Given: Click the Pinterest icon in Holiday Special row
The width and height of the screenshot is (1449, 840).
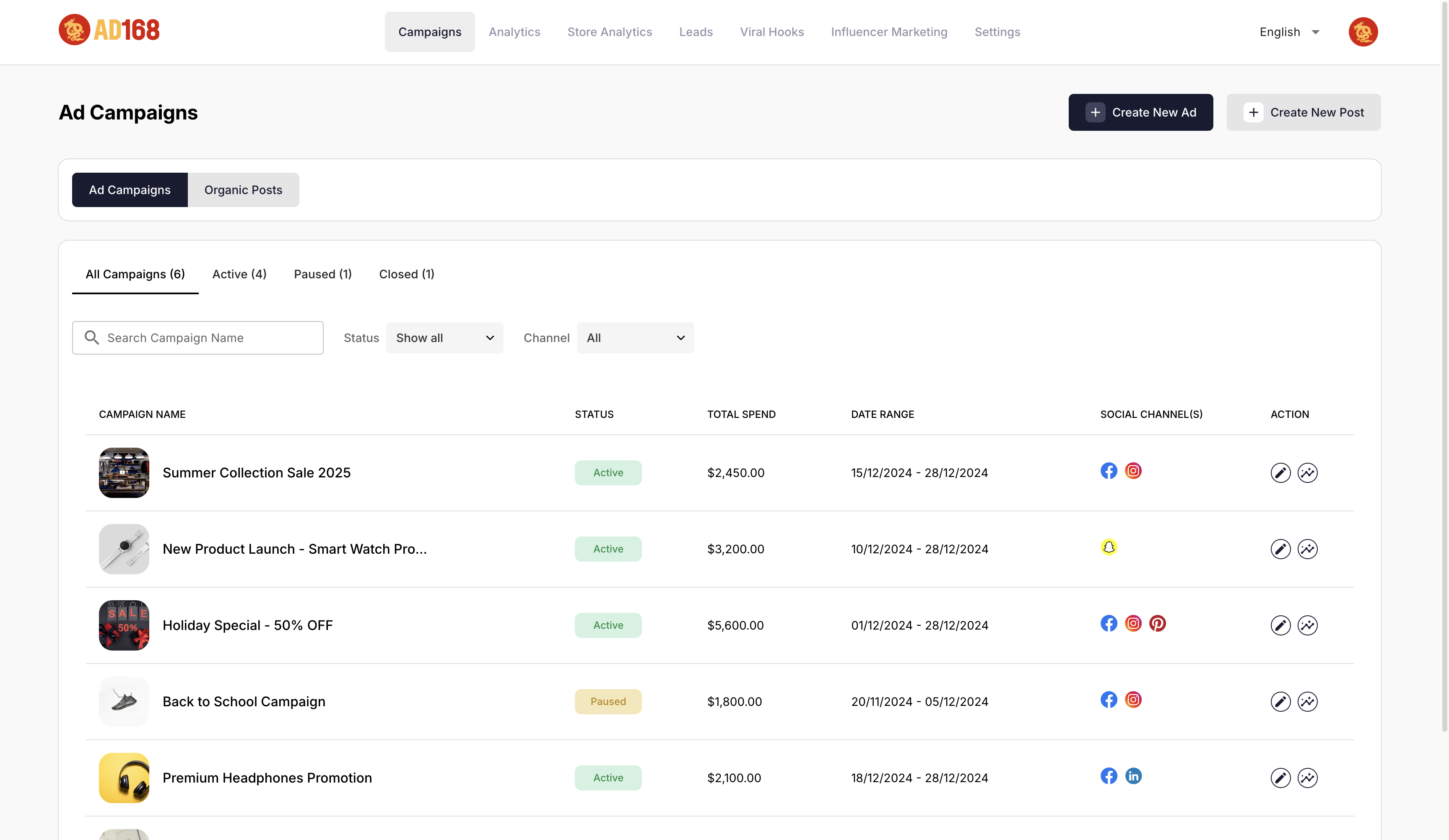Looking at the screenshot, I should pos(1157,623).
